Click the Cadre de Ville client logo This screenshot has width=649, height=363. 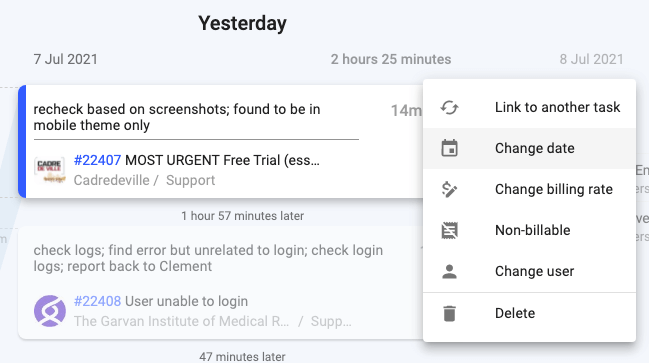pyautogui.click(x=50, y=170)
